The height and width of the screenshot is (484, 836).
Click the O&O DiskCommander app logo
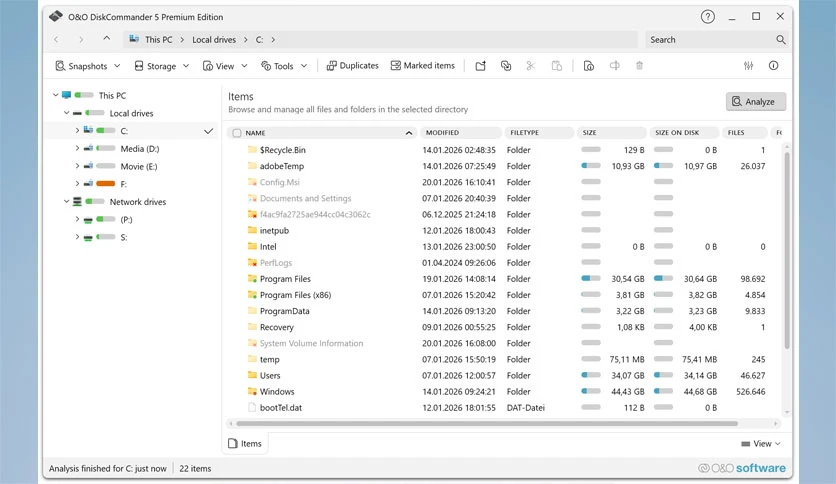56,17
